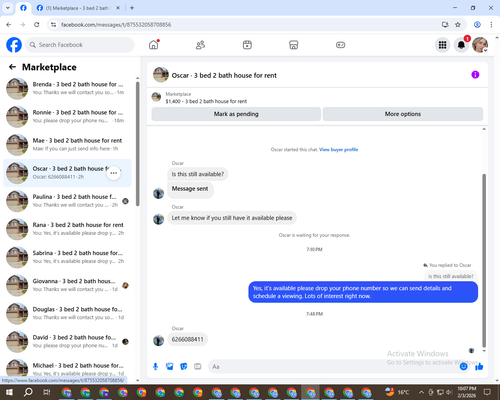Open the Chrome profile icon
The height and width of the screenshot is (400, 500).
pyautogui.click(x=477, y=24)
